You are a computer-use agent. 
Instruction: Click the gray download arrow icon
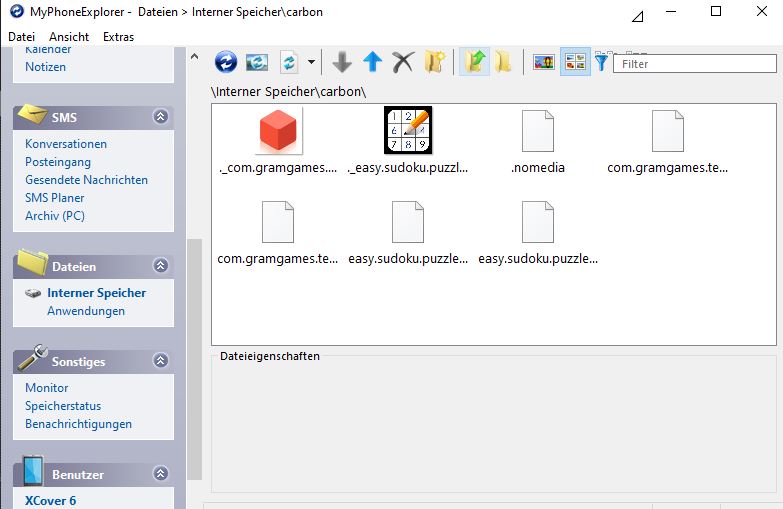342,62
